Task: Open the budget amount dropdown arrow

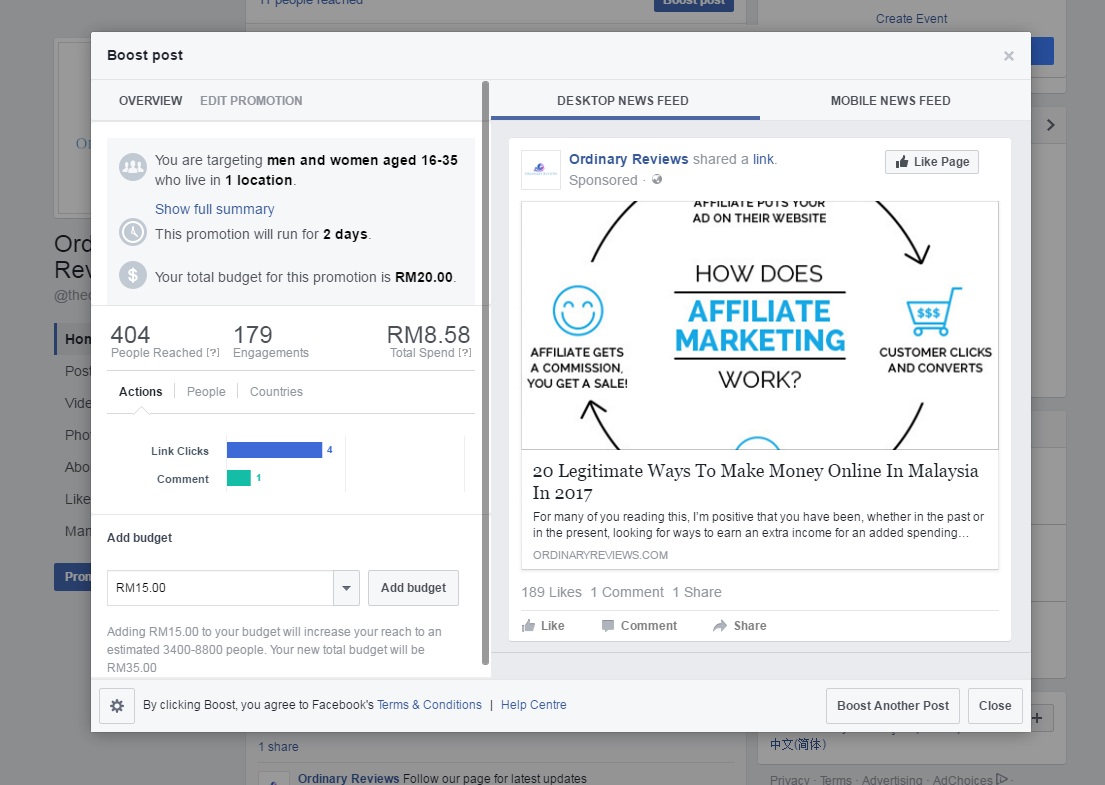Action: click(x=346, y=588)
